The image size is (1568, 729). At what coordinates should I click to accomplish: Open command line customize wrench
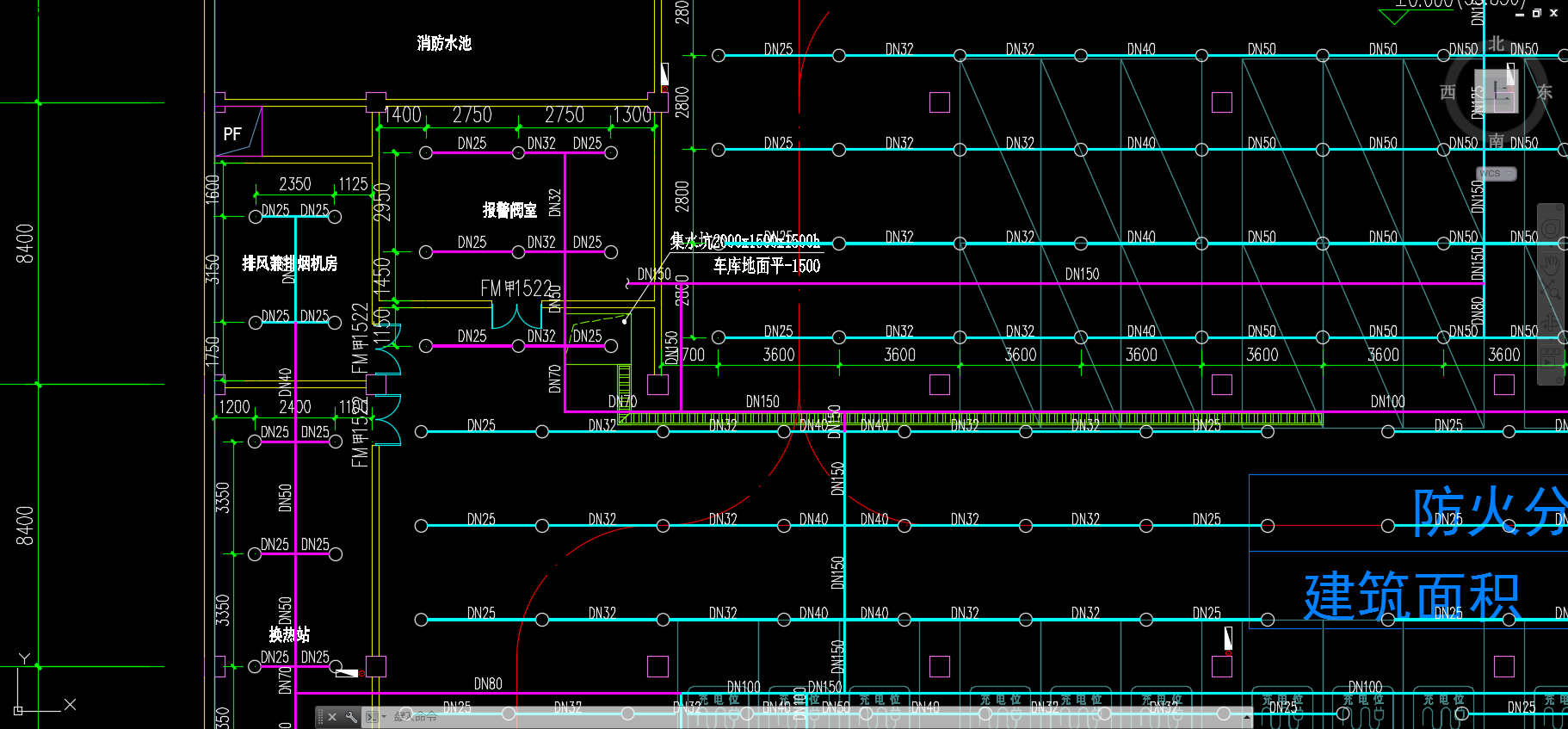pyautogui.click(x=351, y=717)
